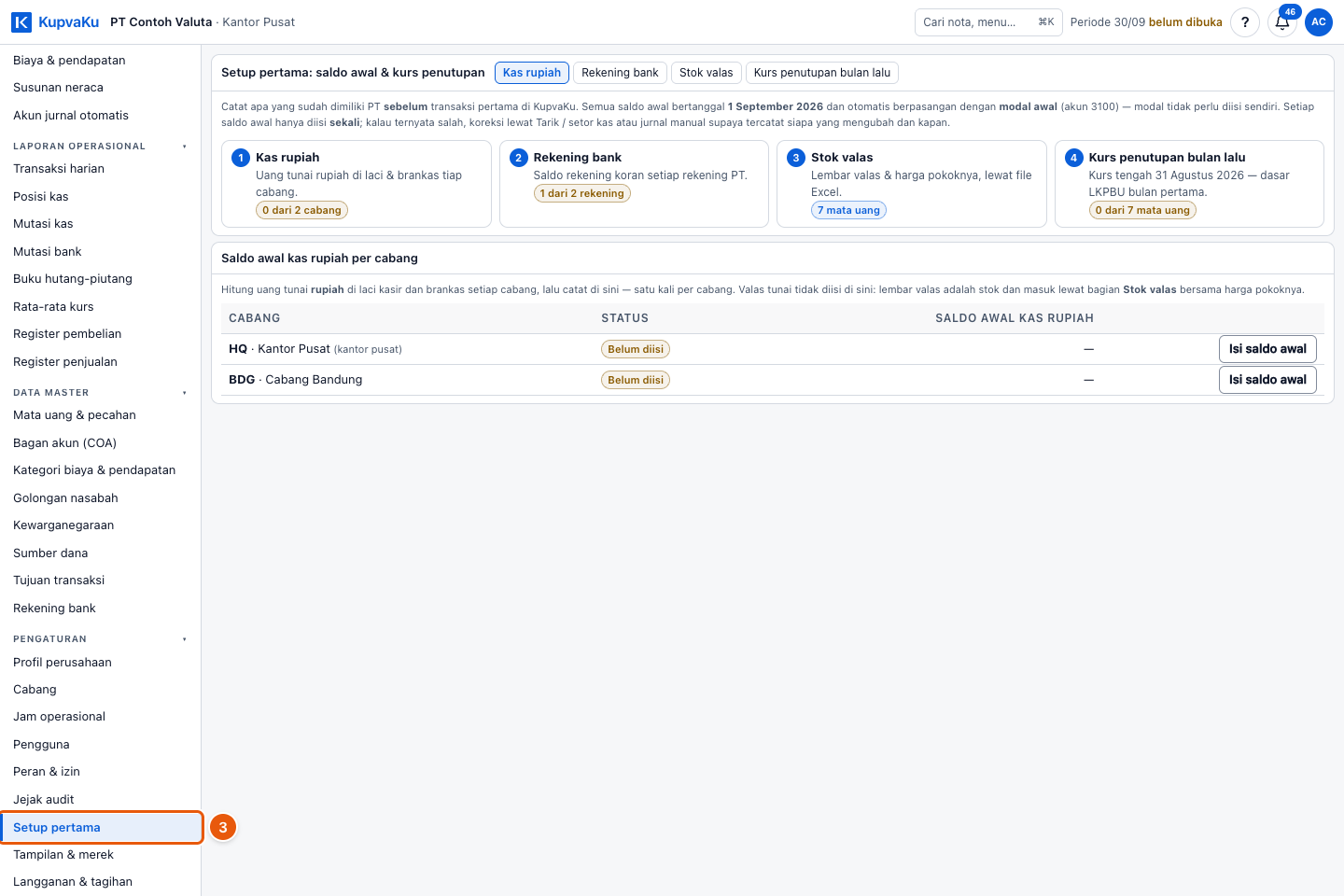The image size is (1344, 896).
Task: Collapse the Pengaturan section
Action: tap(100, 639)
